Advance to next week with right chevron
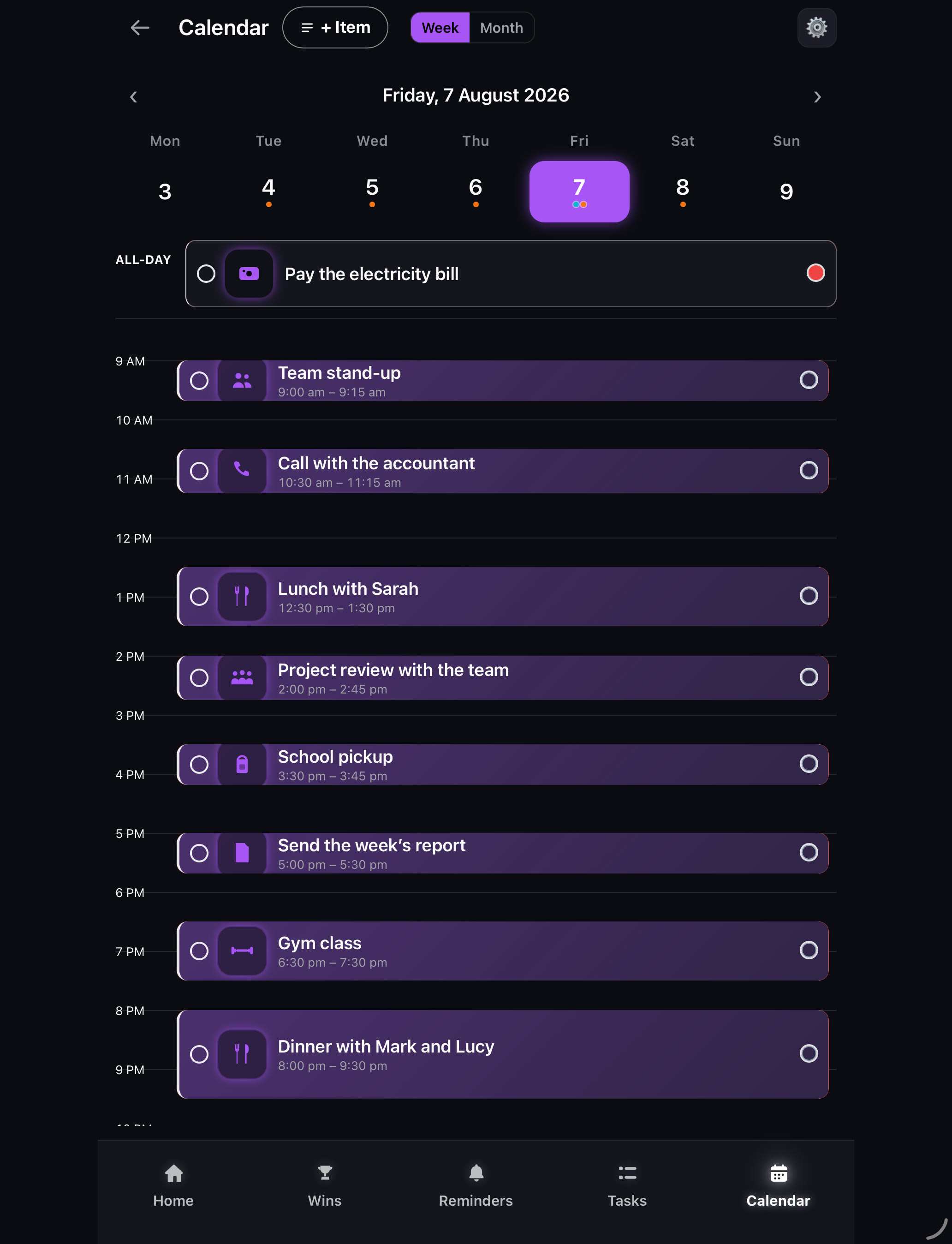This screenshot has height=1244, width=952. pyautogui.click(x=817, y=97)
